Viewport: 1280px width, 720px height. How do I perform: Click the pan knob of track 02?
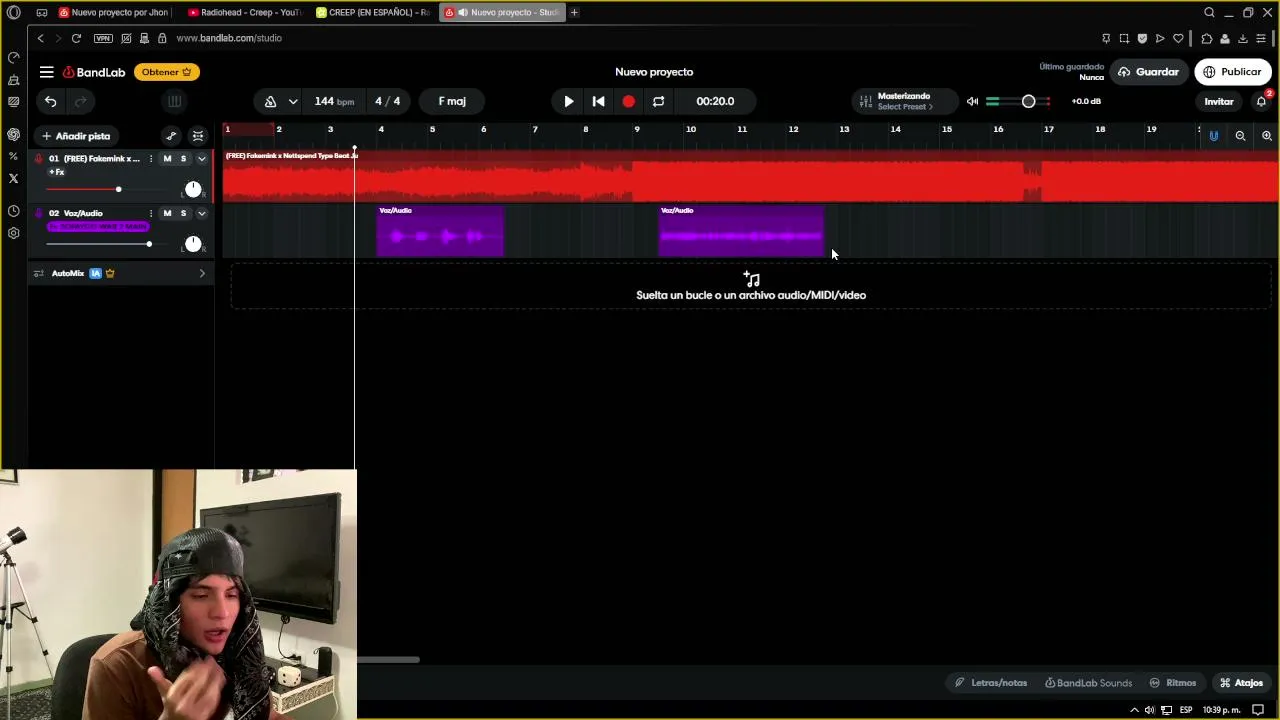coord(193,244)
